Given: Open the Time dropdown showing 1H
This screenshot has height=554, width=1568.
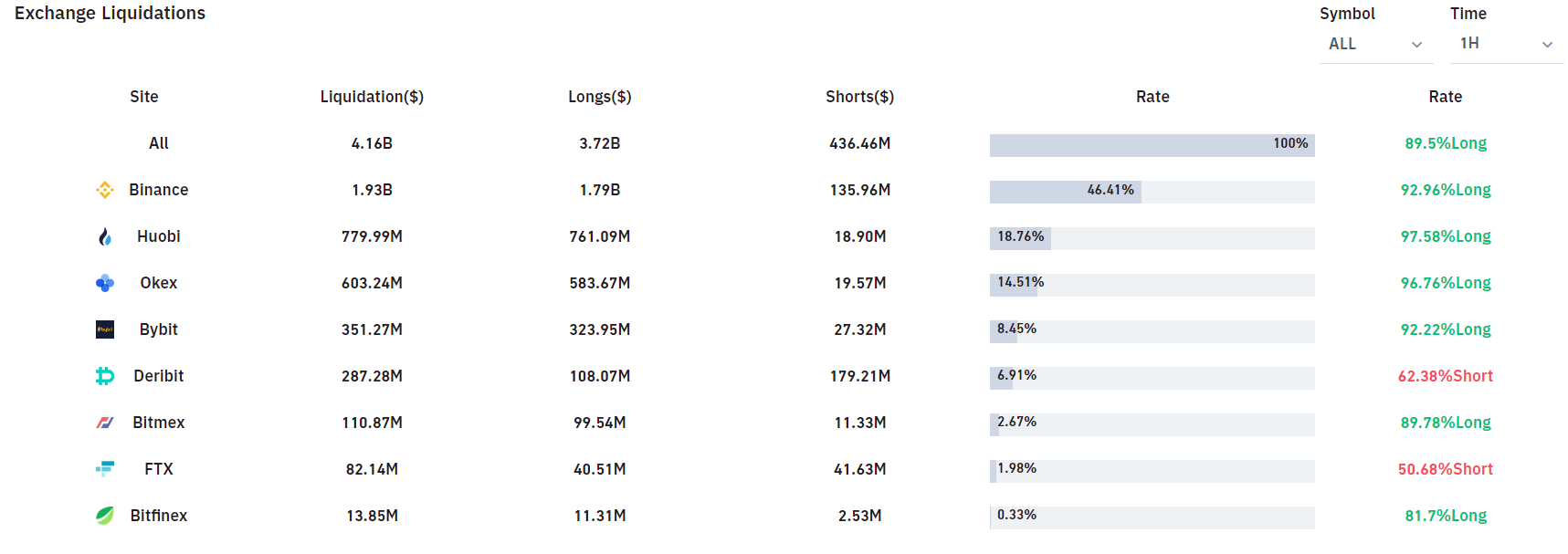Looking at the screenshot, I should tap(1505, 44).
